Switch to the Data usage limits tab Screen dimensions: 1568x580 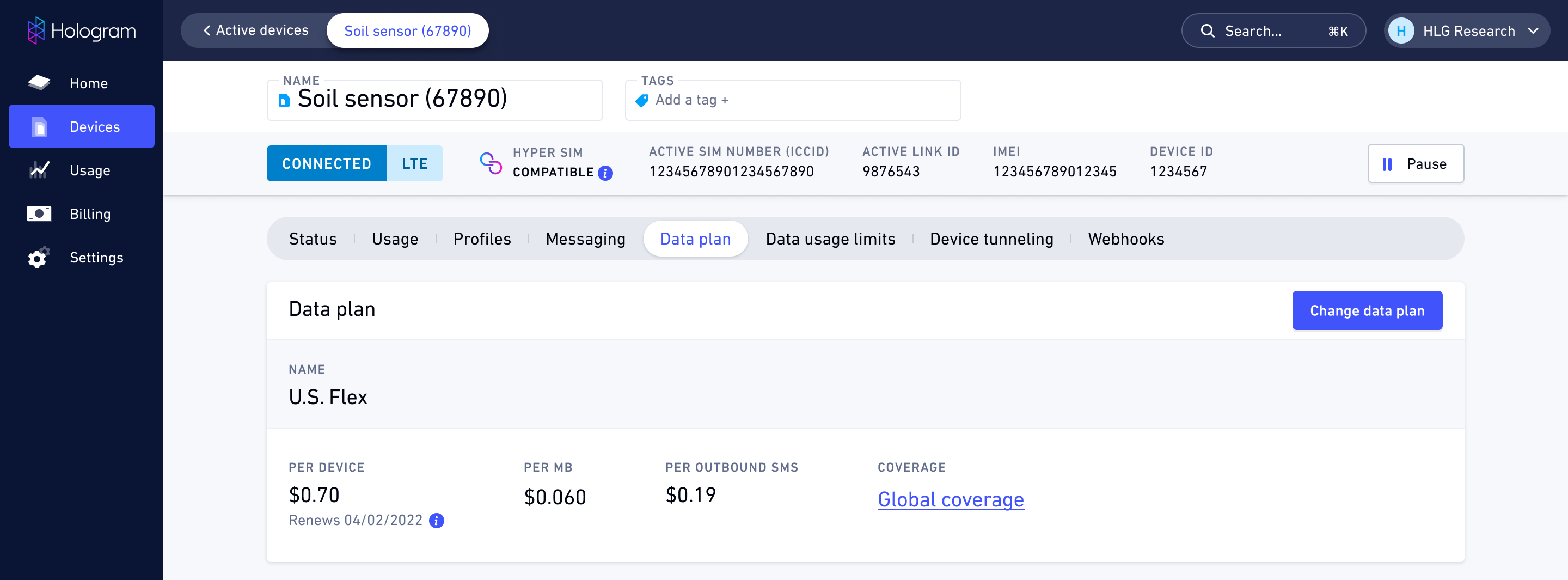click(830, 239)
